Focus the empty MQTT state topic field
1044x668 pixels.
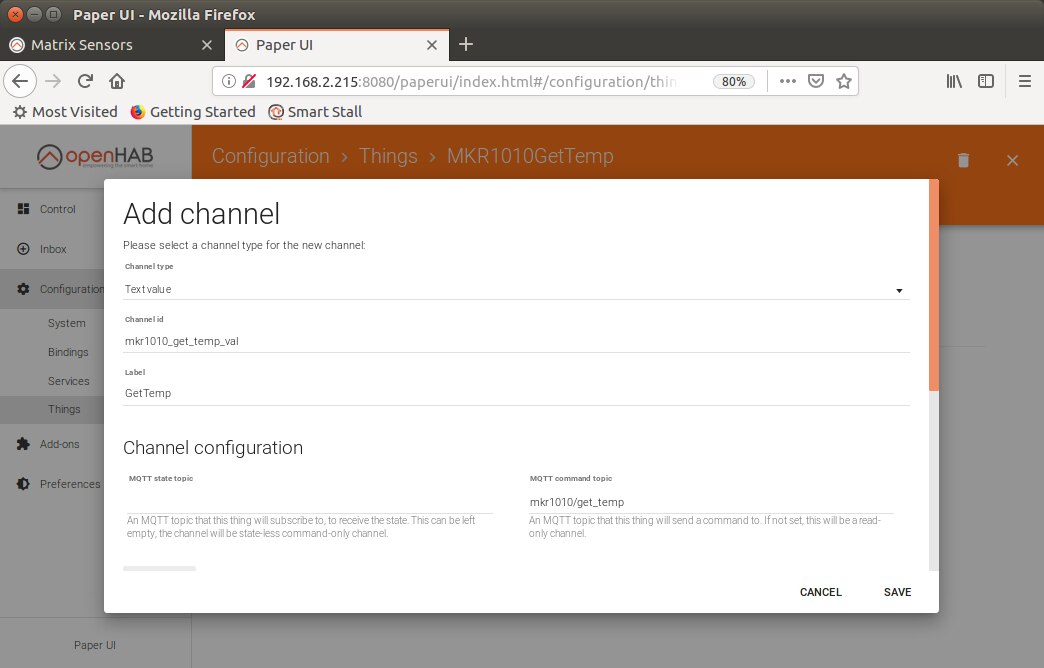(310, 501)
